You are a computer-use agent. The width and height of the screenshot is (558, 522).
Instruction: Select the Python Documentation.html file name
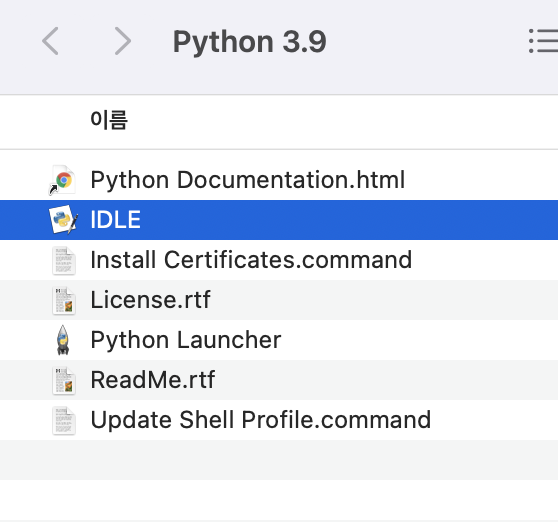click(248, 180)
